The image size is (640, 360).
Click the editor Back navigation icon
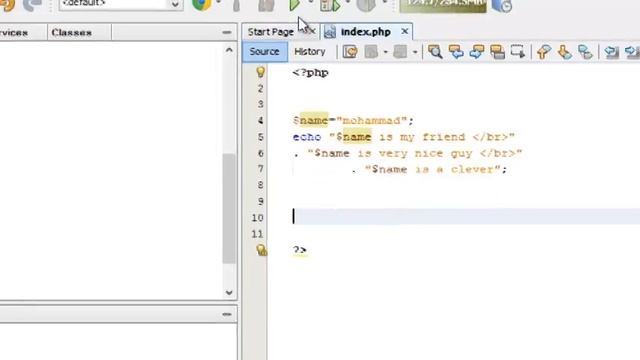click(371, 52)
